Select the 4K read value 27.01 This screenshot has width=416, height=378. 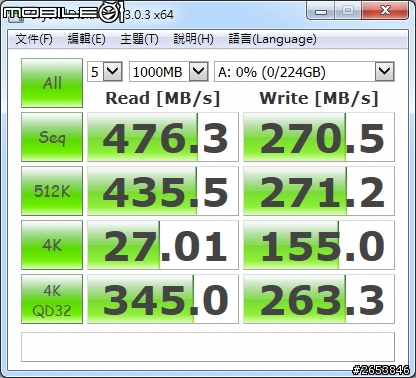point(163,245)
